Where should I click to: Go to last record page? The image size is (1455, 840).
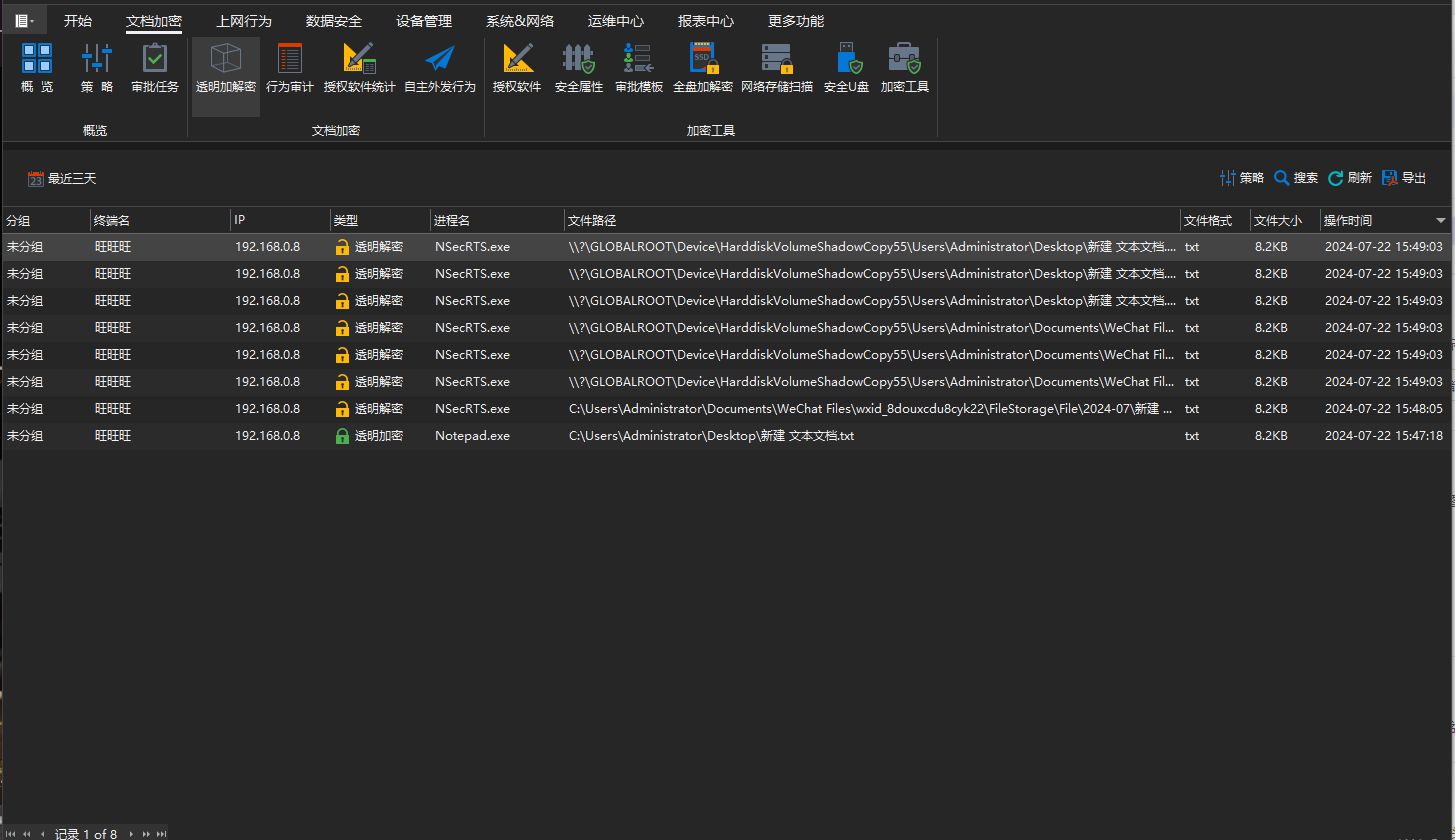coord(161,834)
